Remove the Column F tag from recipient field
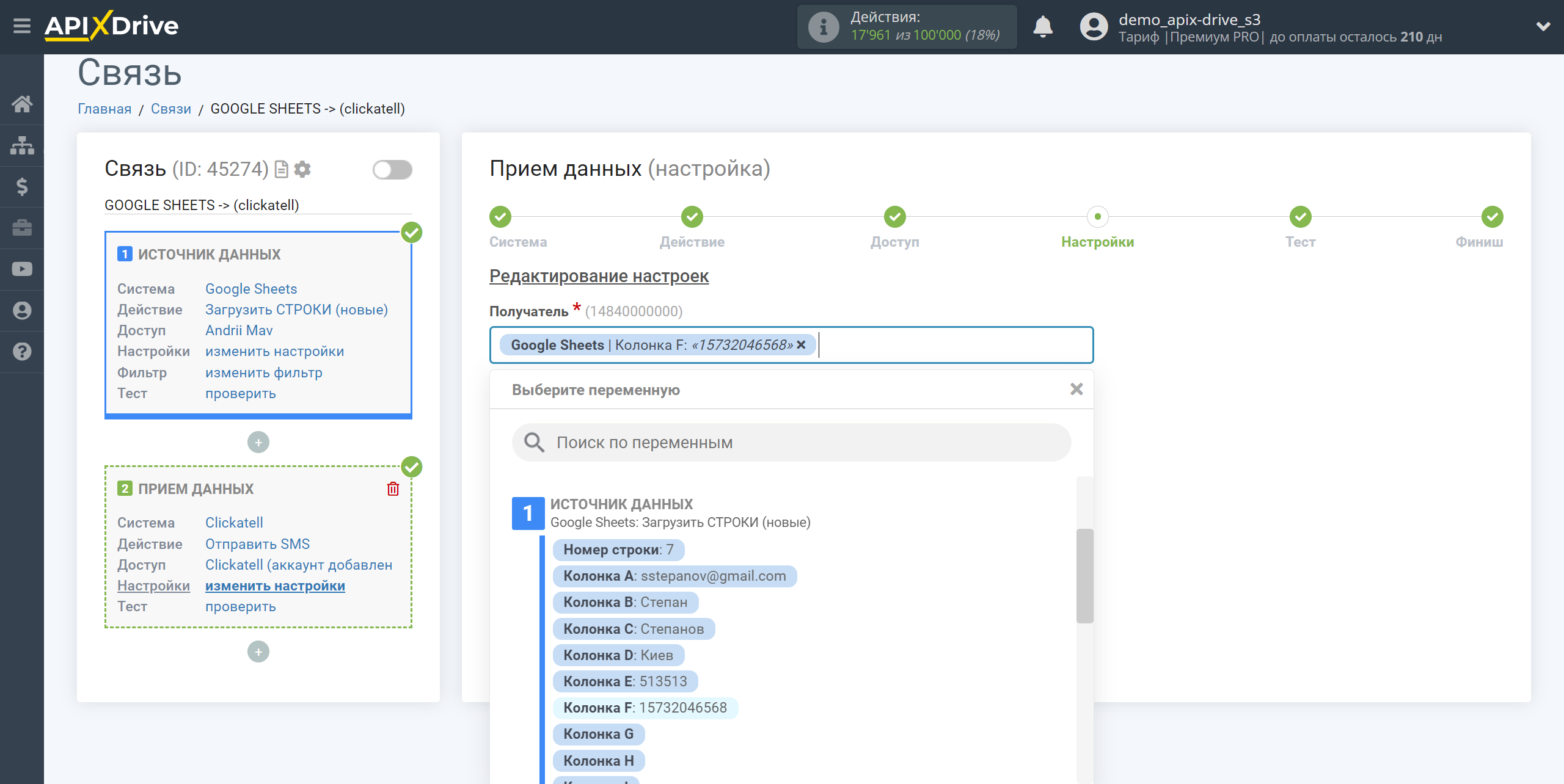This screenshot has width=1564, height=784. tap(801, 345)
